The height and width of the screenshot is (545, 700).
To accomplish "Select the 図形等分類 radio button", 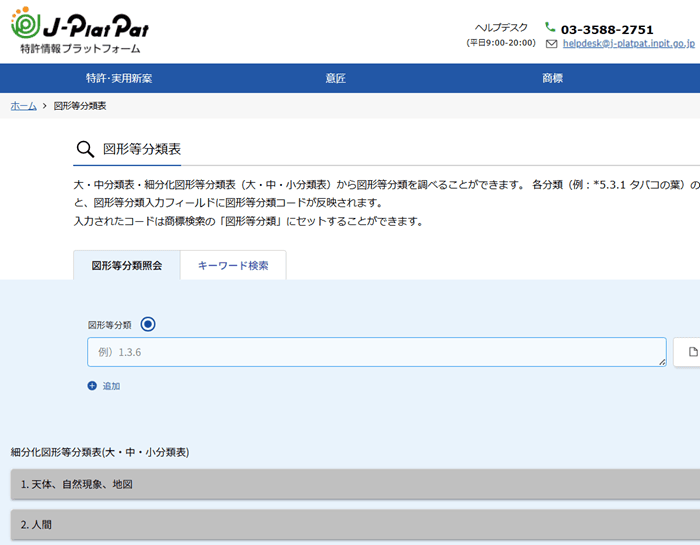I will click(148, 324).
